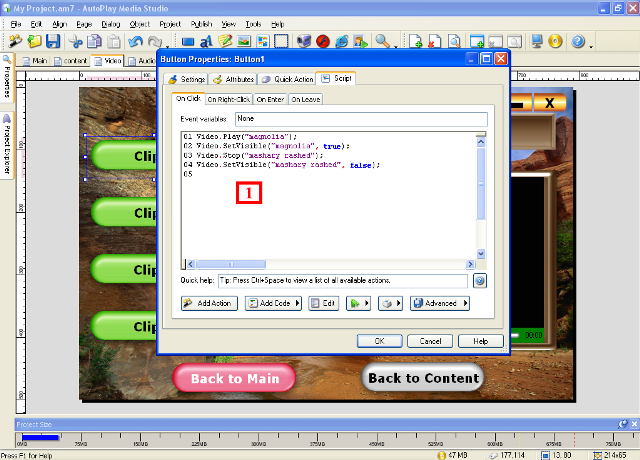Click the Open folder toolbar icon
The width and height of the screenshot is (640, 460).
pos(34,42)
